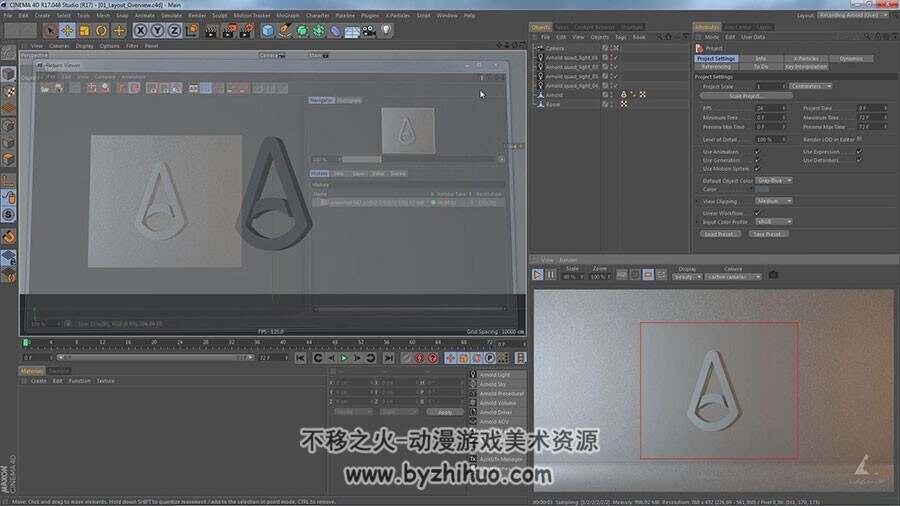Play animation forward in timeline
Image resolution: width=900 pixels, height=506 pixels.
point(344,358)
